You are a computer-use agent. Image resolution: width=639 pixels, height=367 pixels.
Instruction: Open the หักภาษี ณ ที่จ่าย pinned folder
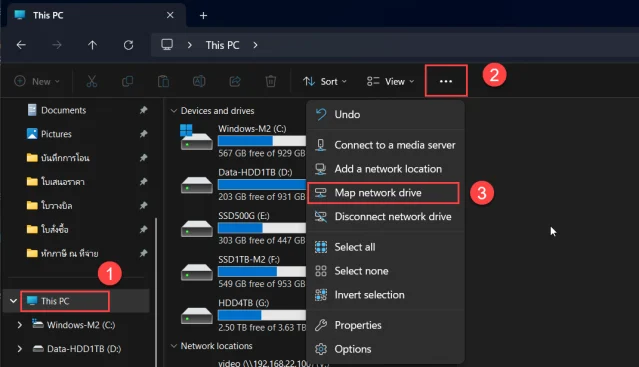(70, 253)
